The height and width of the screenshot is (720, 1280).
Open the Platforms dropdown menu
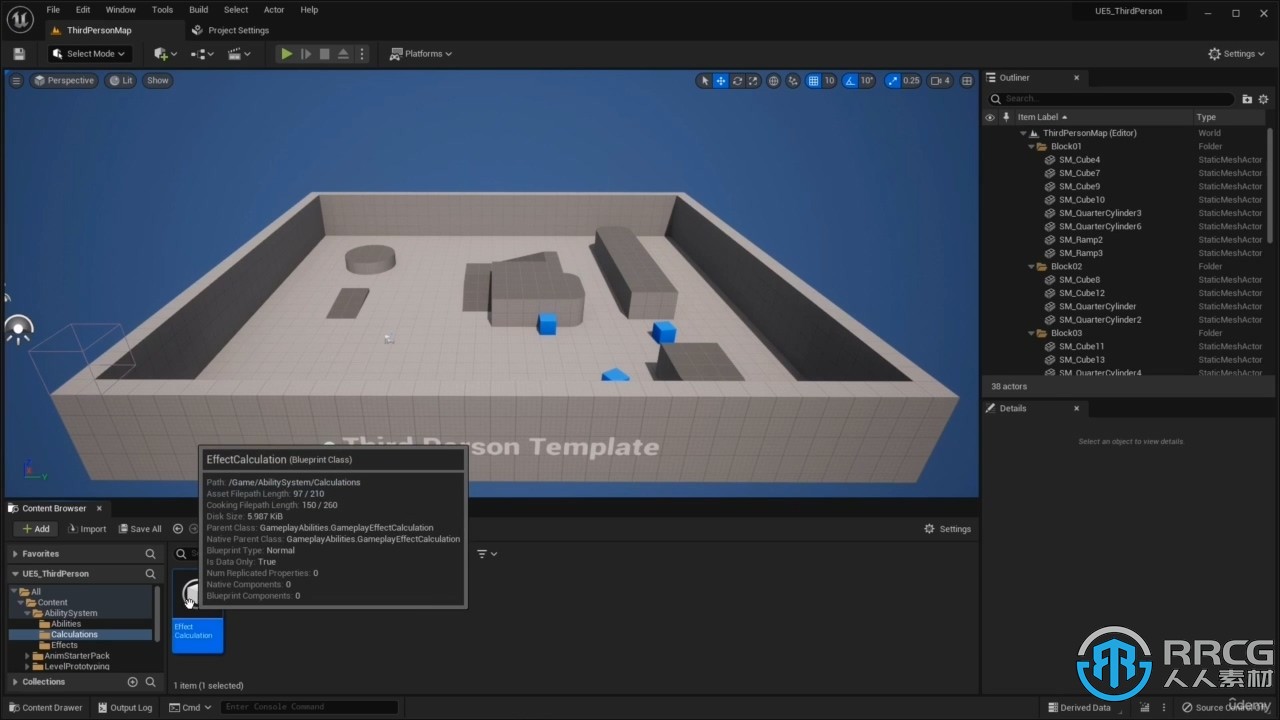[x=421, y=54]
